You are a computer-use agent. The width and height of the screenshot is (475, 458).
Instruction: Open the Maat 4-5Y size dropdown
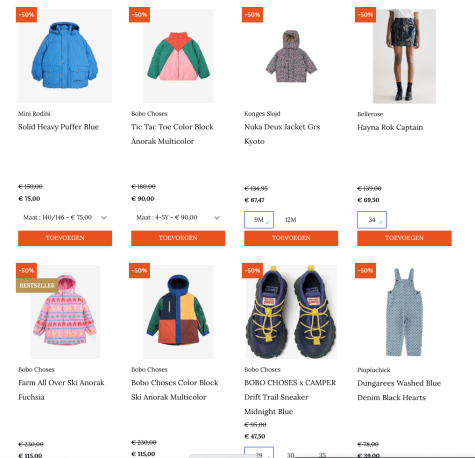tap(178, 218)
